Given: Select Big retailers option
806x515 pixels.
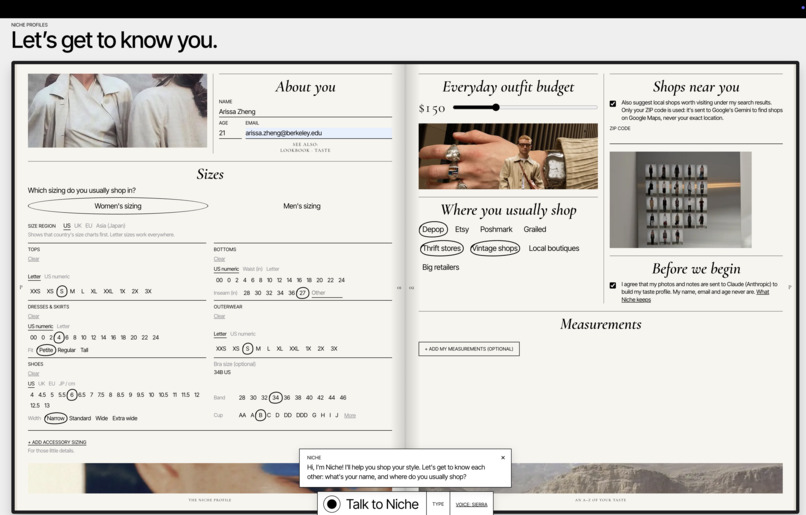Looking at the screenshot, I should tap(441, 267).
